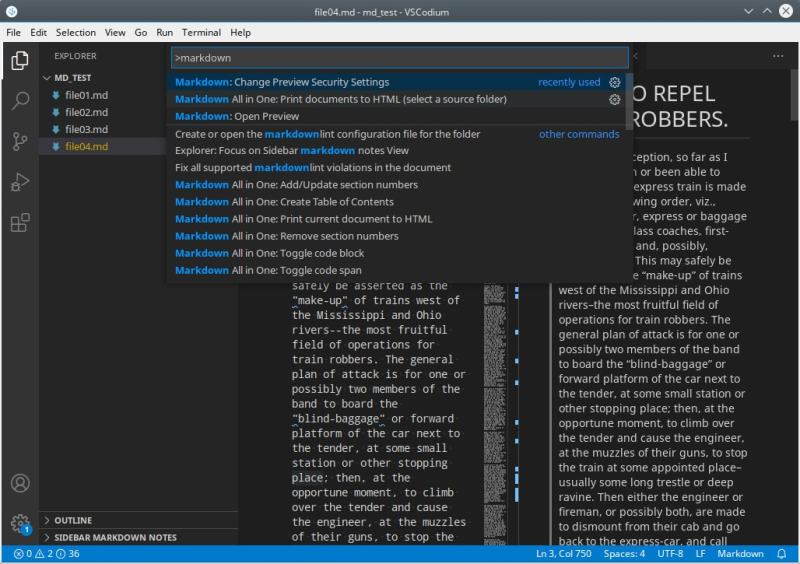
Task: Open the Extensions view icon
Action: point(19,222)
